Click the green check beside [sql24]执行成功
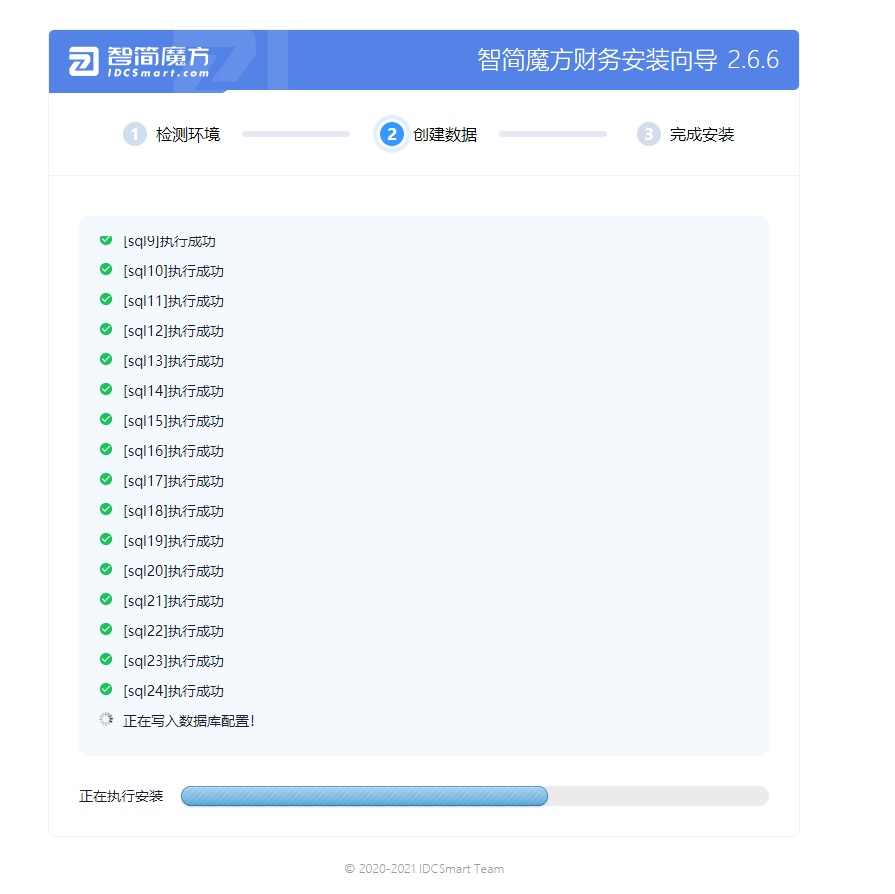 [105, 690]
